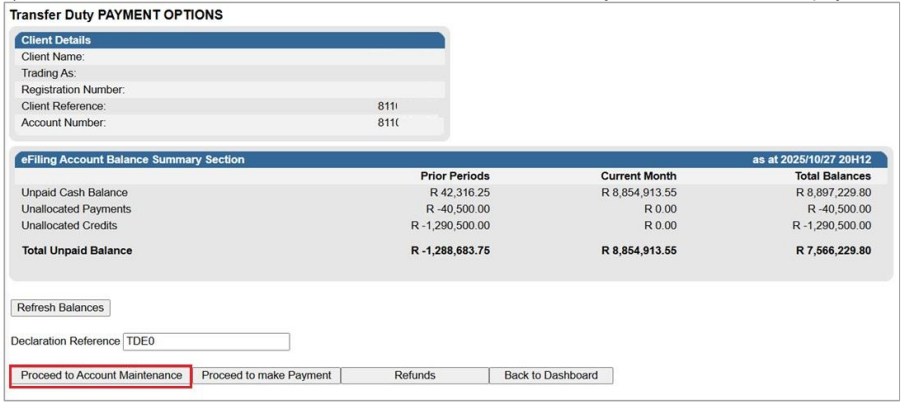Click the R 7,566,229.80 total unpaid amount
The width and height of the screenshot is (902, 402).
[x=833, y=251]
